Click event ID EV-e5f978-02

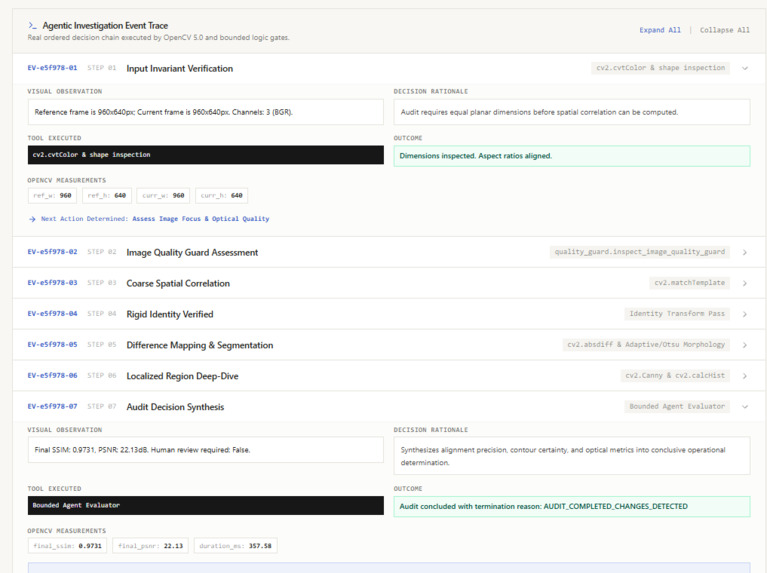(52, 252)
